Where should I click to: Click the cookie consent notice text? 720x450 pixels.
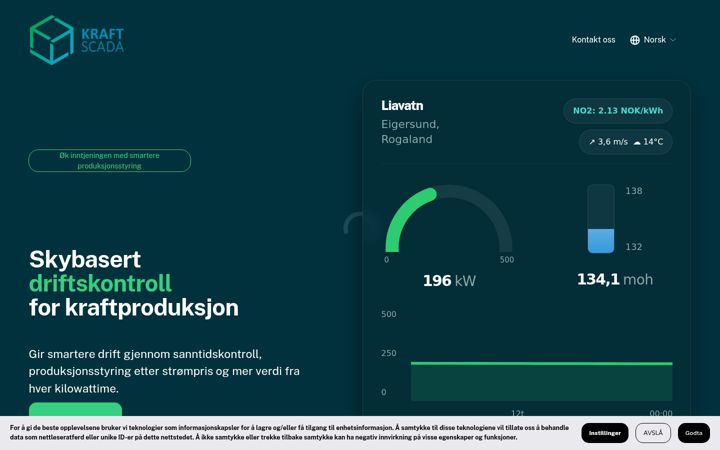point(289,433)
